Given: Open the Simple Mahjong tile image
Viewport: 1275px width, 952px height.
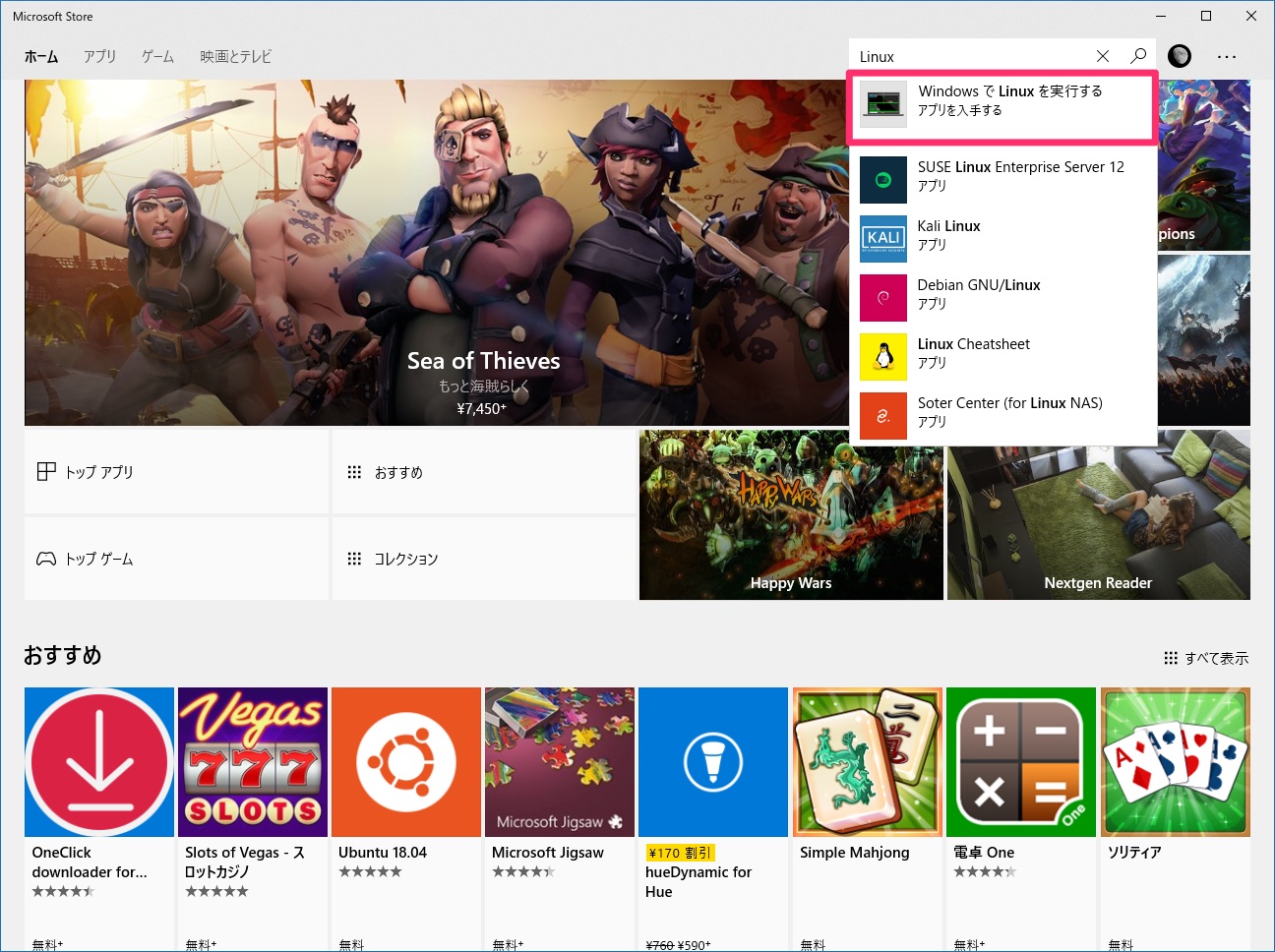Looking at the screenshot, I should pos(867,762).
